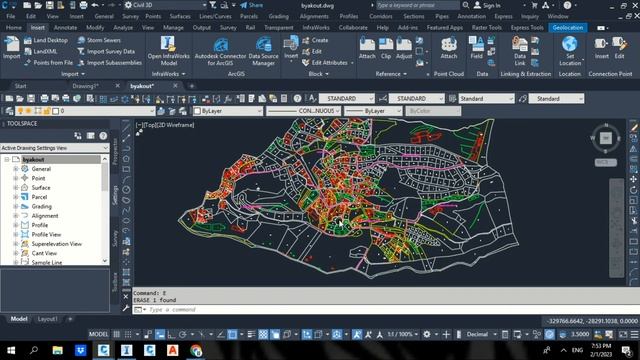Click the ViewCube compass

(606, 138)
